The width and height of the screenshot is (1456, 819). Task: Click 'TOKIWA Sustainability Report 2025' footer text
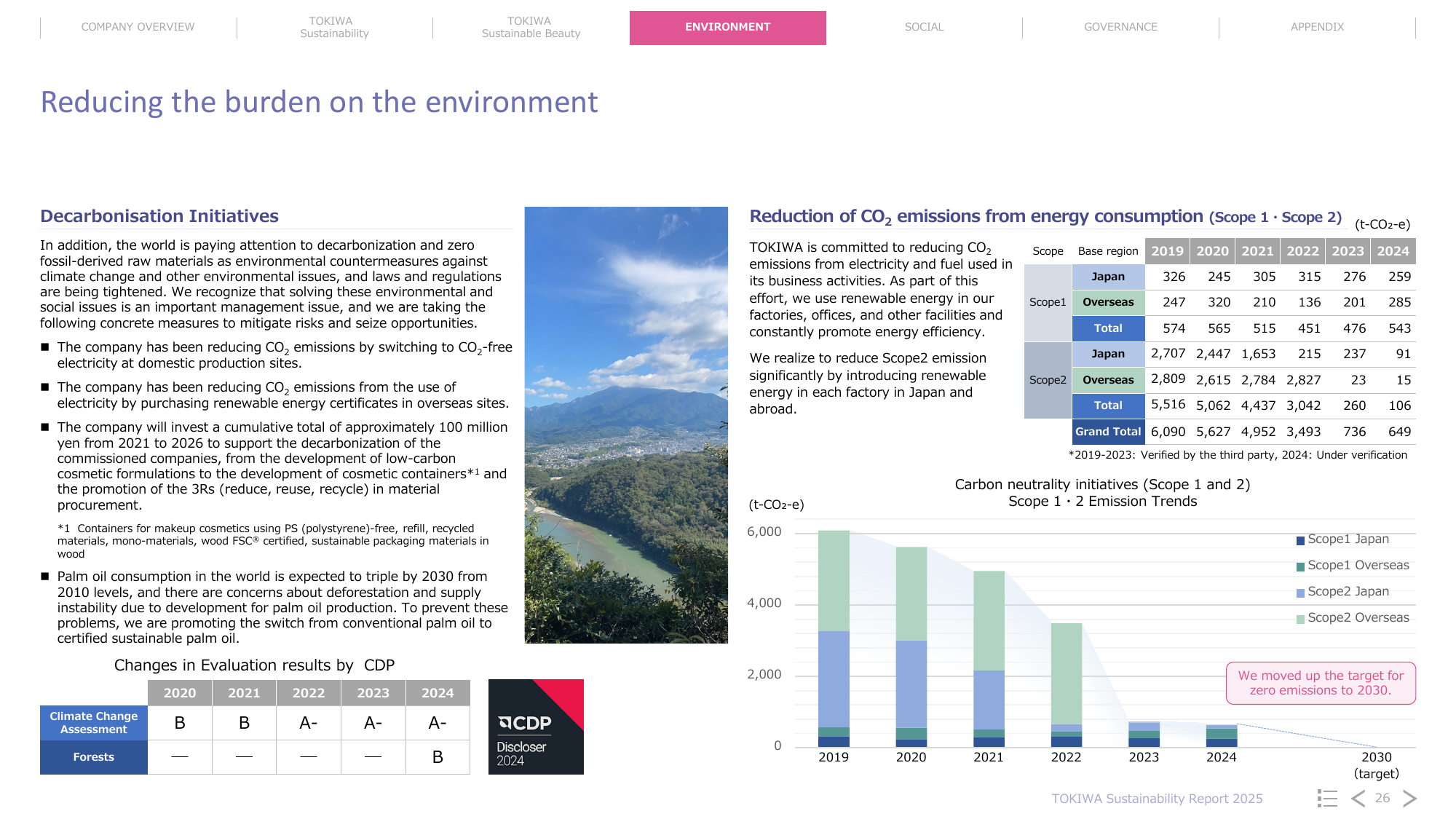[x=1157, y=799]
